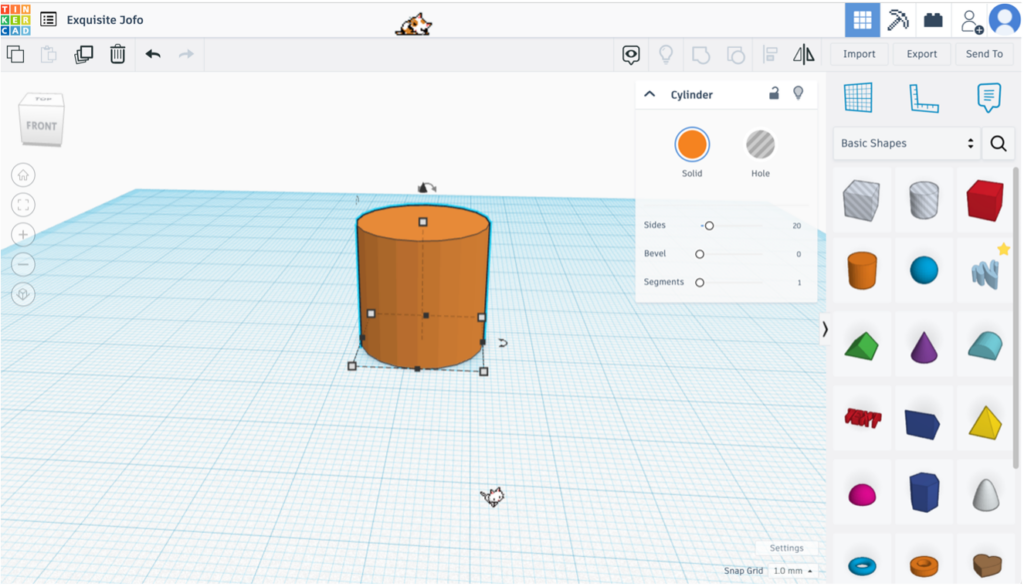Invite collaborators with add-person icon
The height and width of the screenshot is (587, 1024).
point(972,21)
